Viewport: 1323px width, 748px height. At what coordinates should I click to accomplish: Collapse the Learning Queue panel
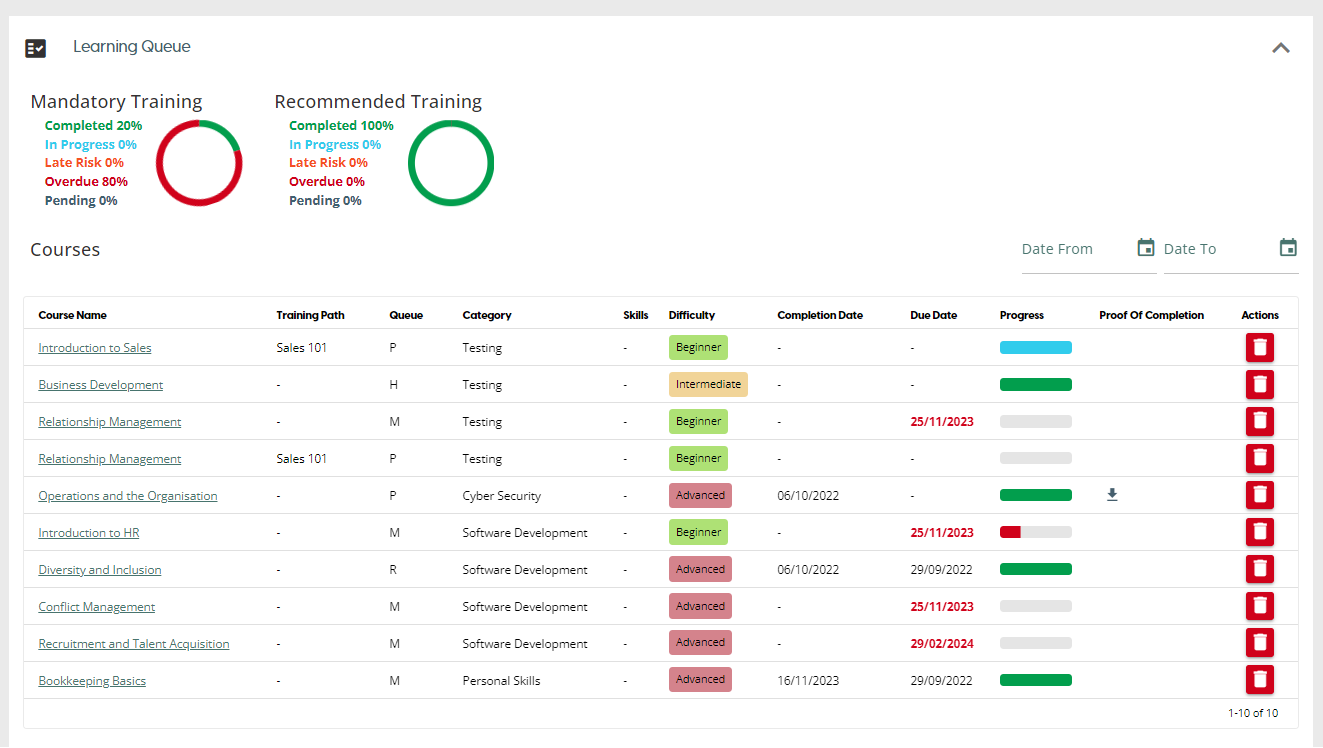tap(1280, 48)
